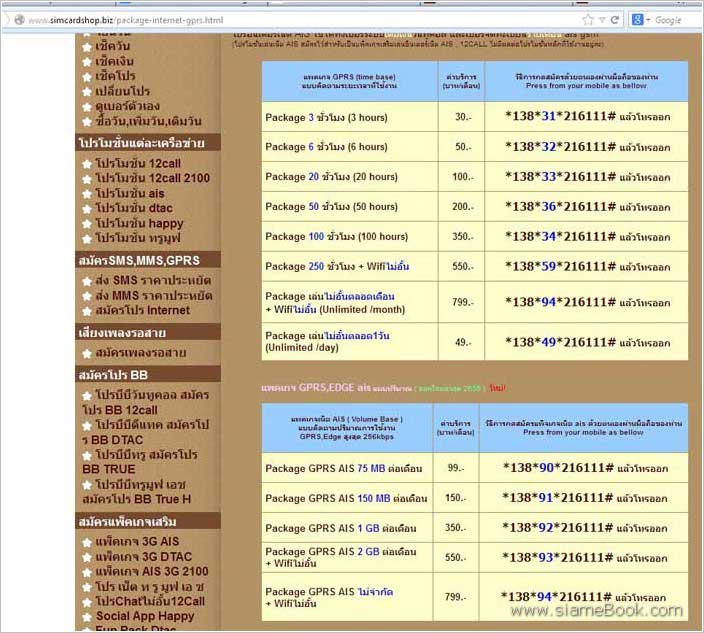The height and width of the screenshot is (633, 704).
Task: Open the bookmark dropdown arrow next to star
Action: click(x=602, y=20)
